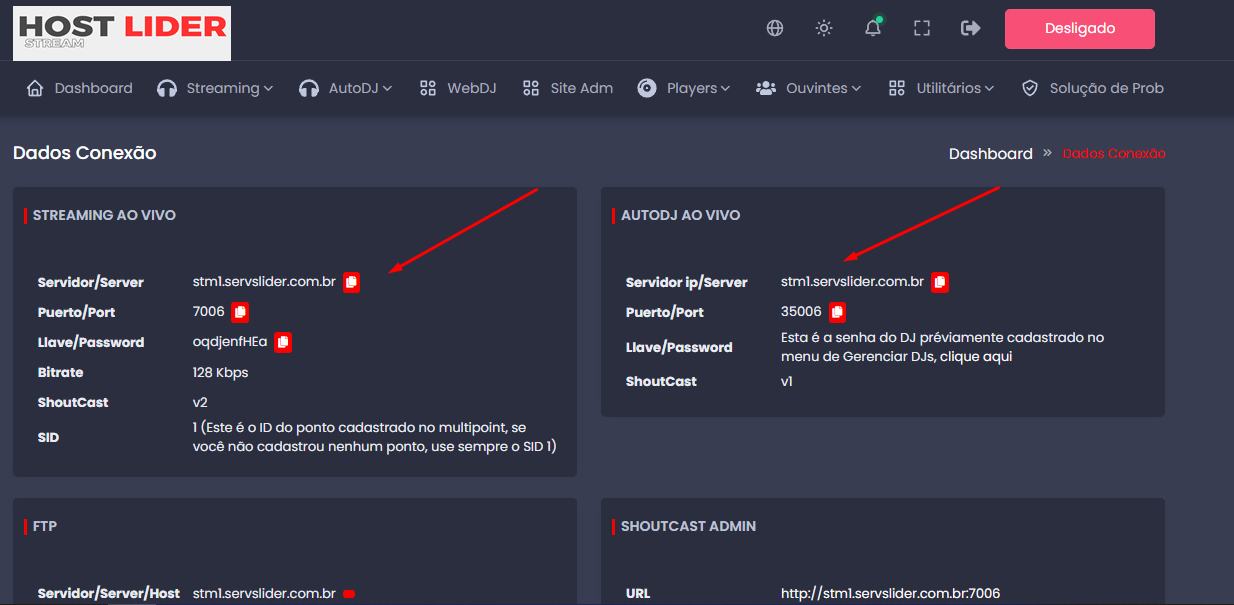
Task: Copy the streaming port 7006
Action: pos(240,312)
